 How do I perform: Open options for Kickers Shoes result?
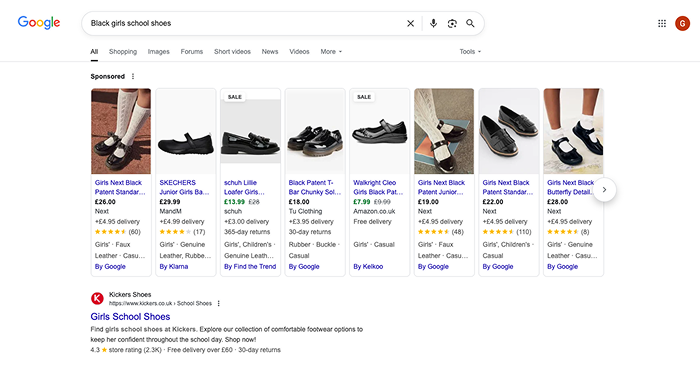(218, 303)
